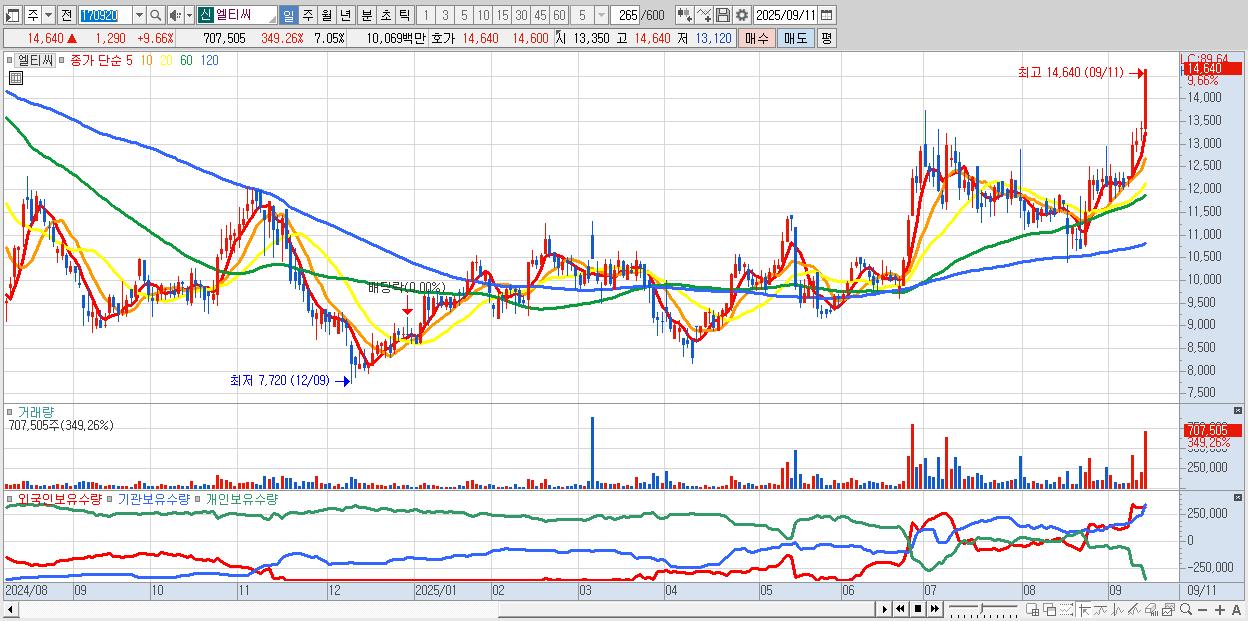Click the horizontal scrollbar right arrow
This screenshot has width=1248, height=621.
[x=884, y=609]
